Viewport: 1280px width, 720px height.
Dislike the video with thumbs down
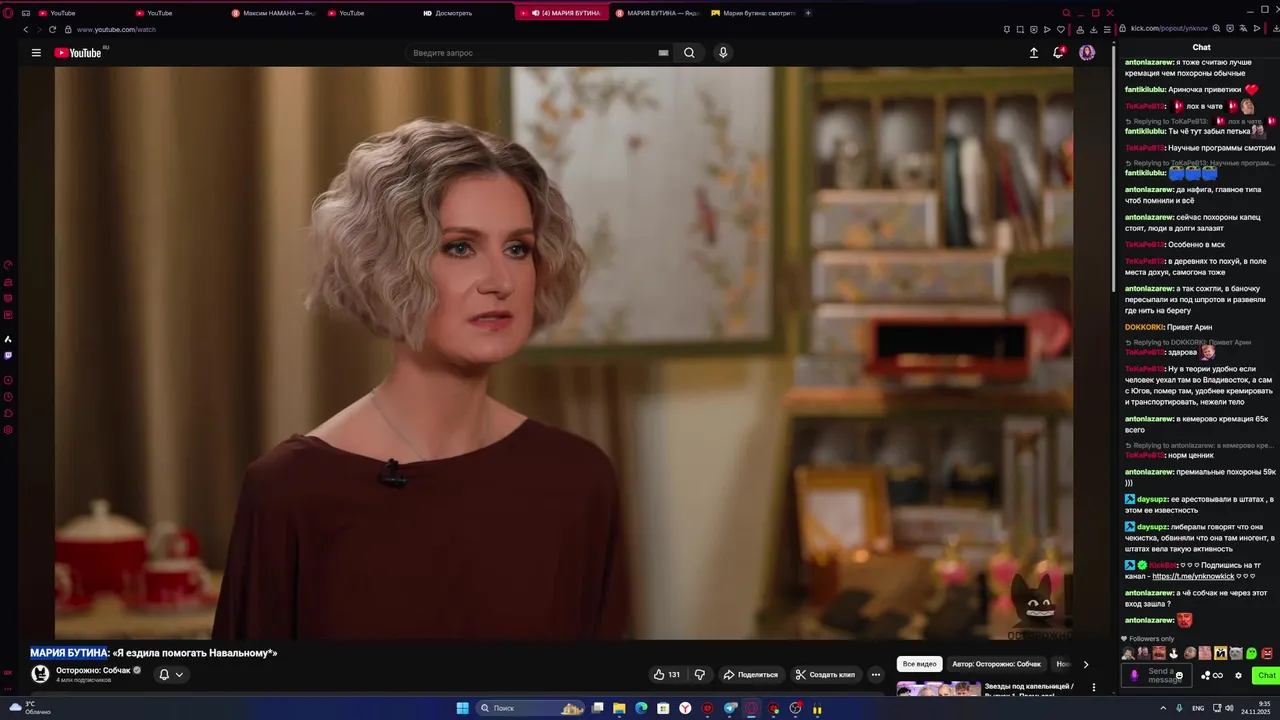(700, 675)
